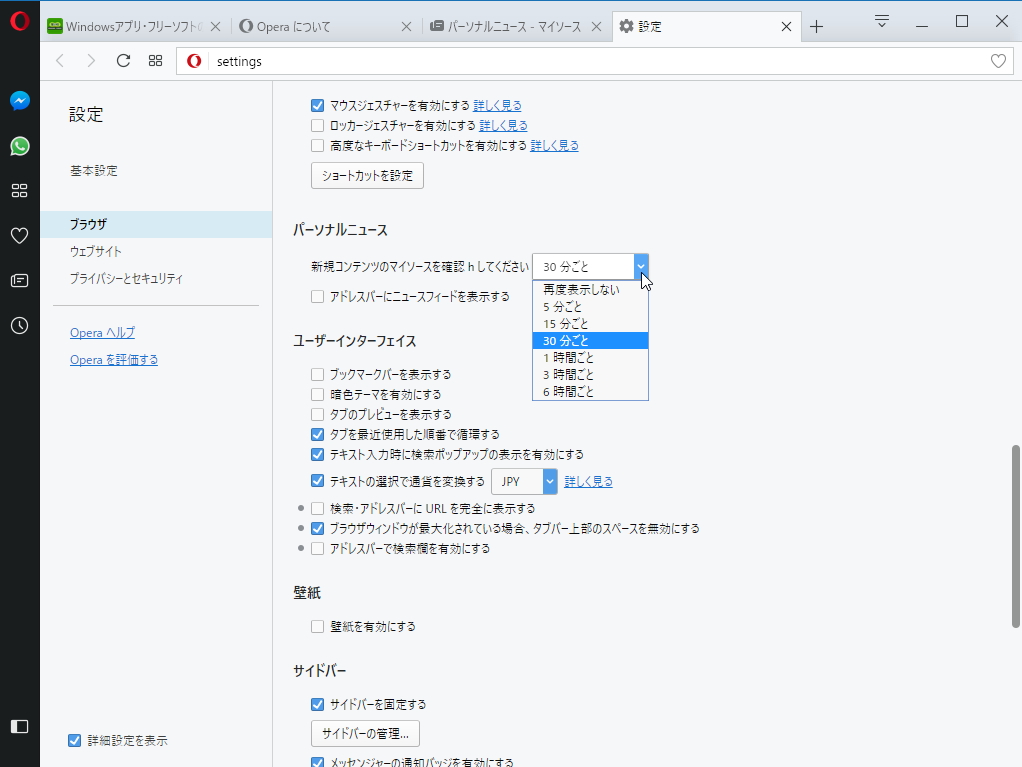Enable the dark theme checkbox
Viewport: 1022px width, 767px height.
coord(317,395)
